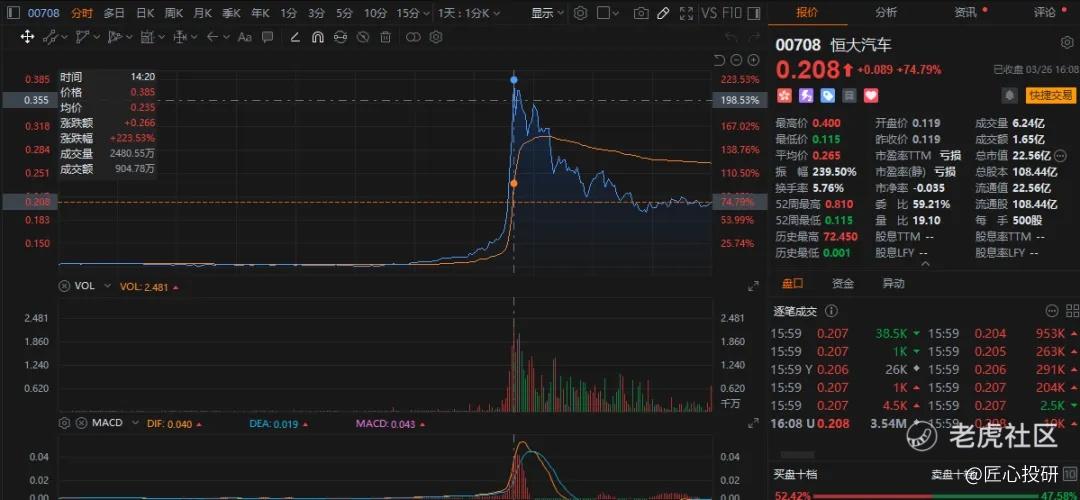Toggle the magnet snap mode
This screenshot has width=1080, height=500.
318,37
